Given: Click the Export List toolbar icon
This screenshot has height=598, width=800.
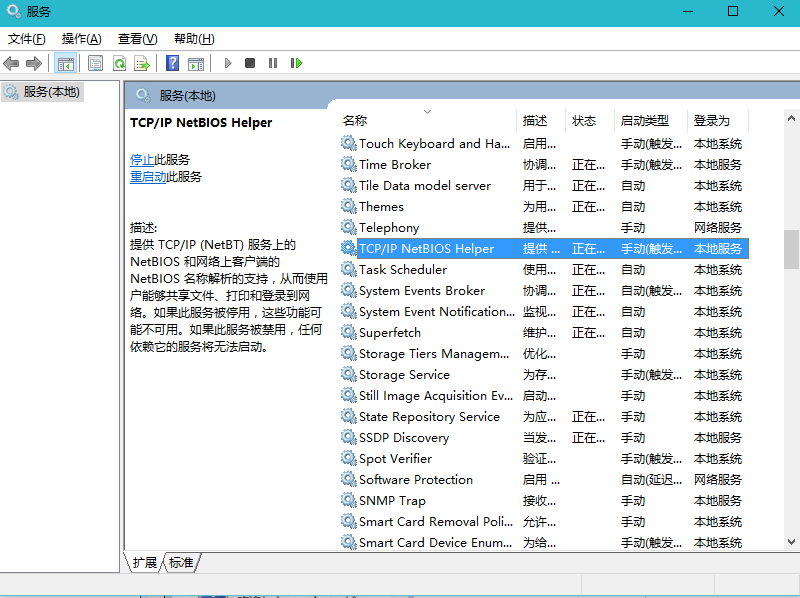Looking at the screenshot, I should [144, 62].
